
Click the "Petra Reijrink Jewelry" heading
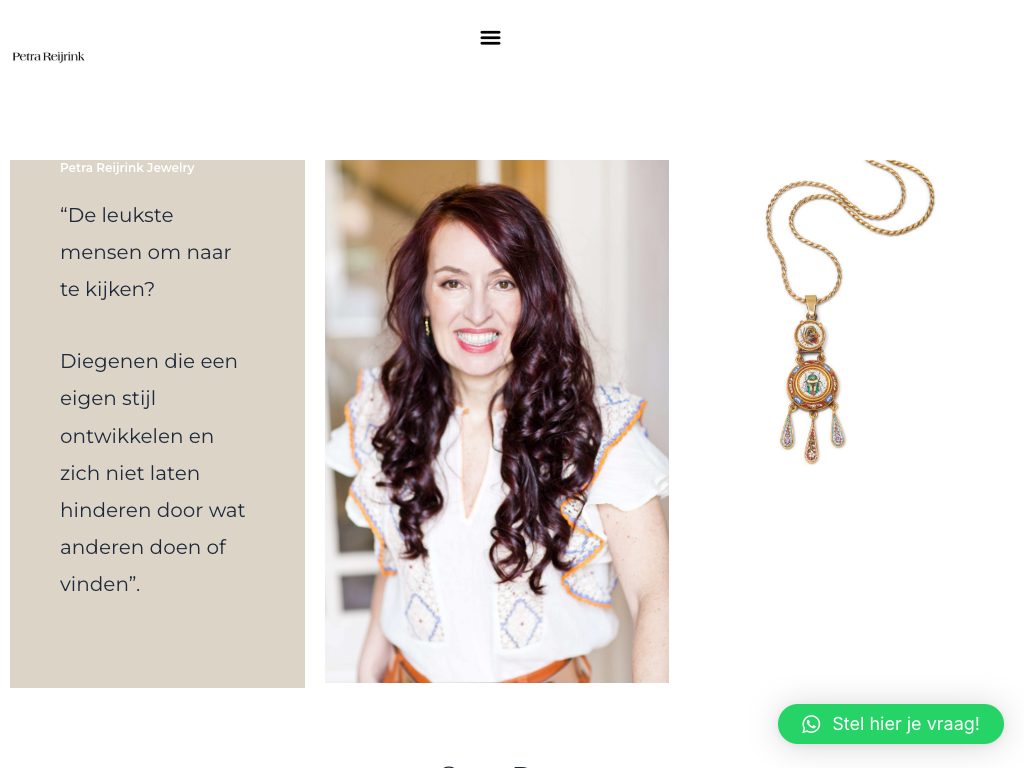(127, 168)
